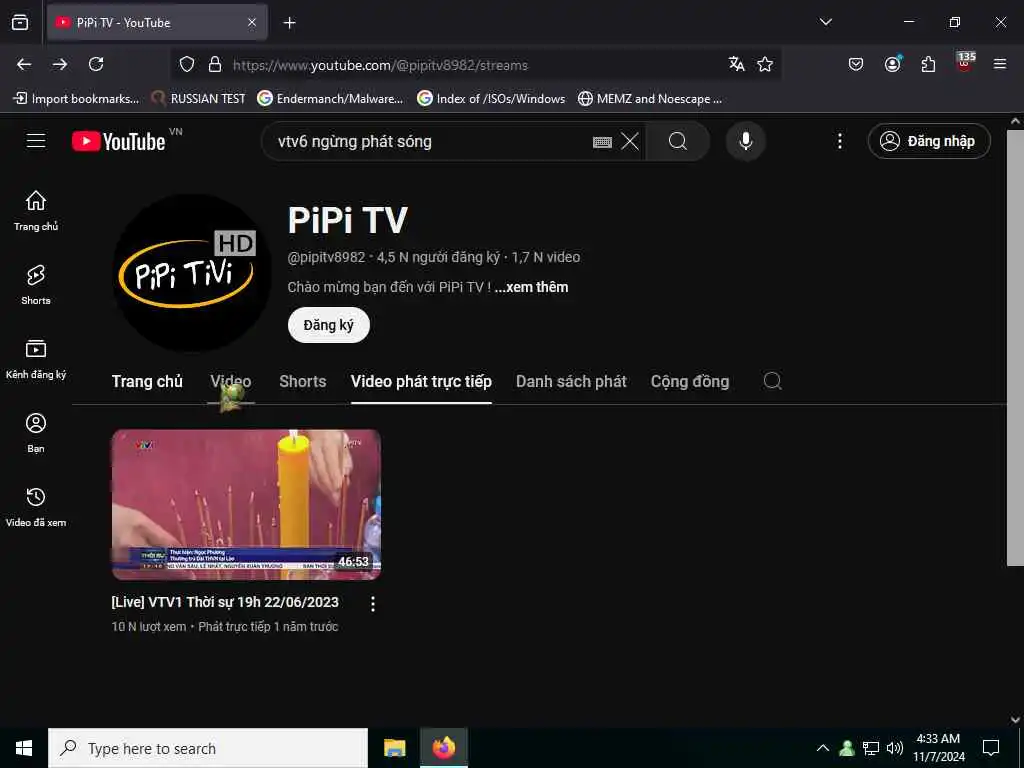Subscribe with the Đăng ký button

coord(328,325)
